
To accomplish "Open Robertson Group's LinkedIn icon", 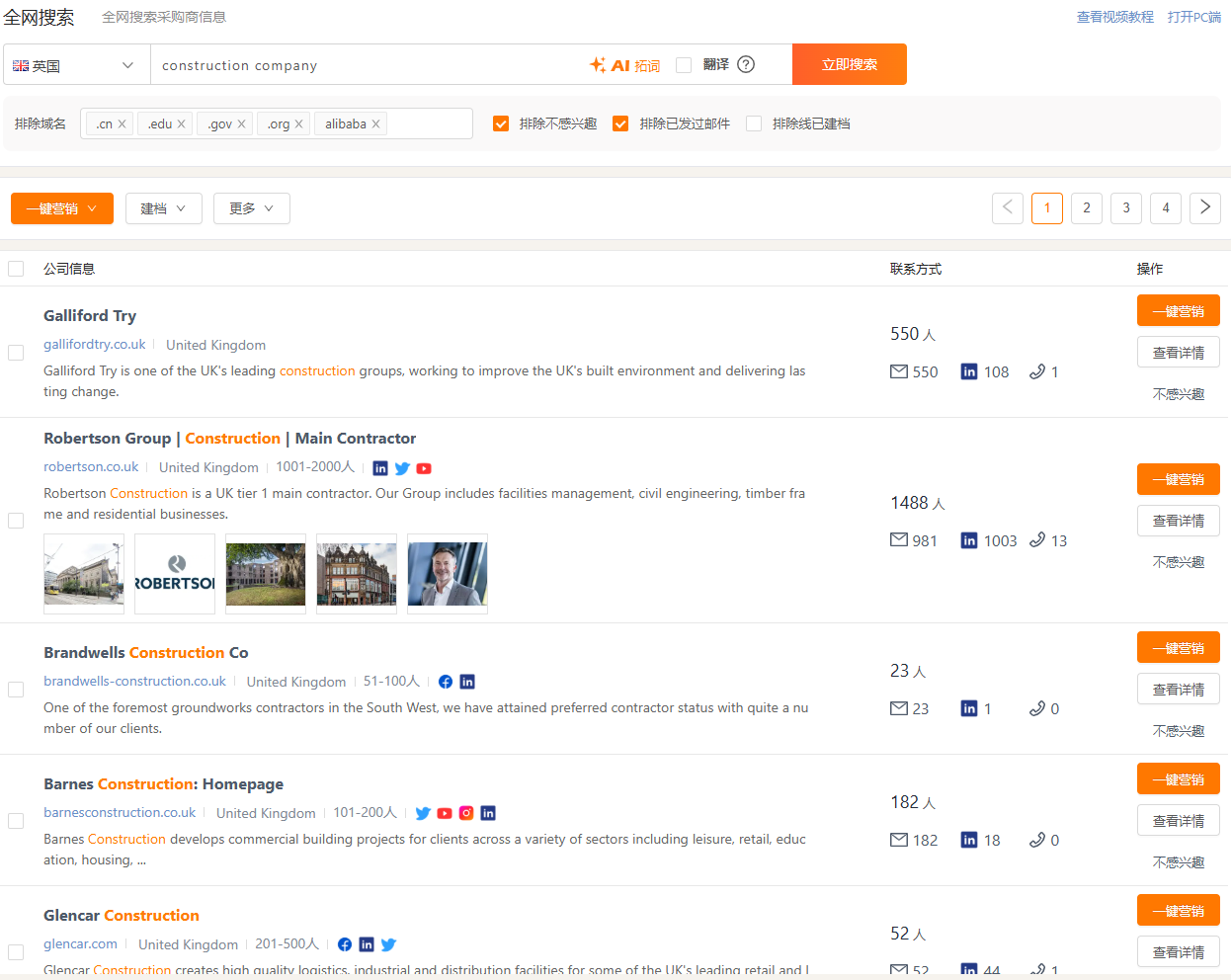I will [x=380, y=468].
